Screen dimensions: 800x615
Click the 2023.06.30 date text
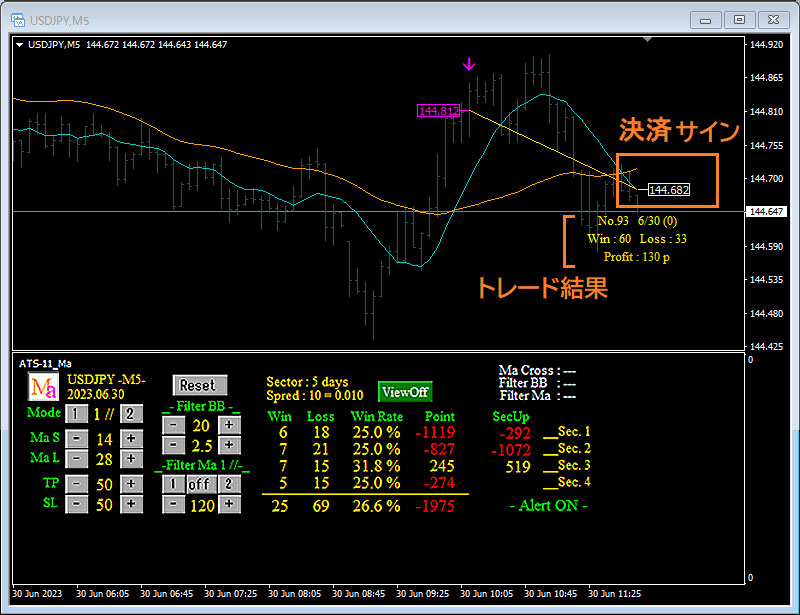click(96, 395)
